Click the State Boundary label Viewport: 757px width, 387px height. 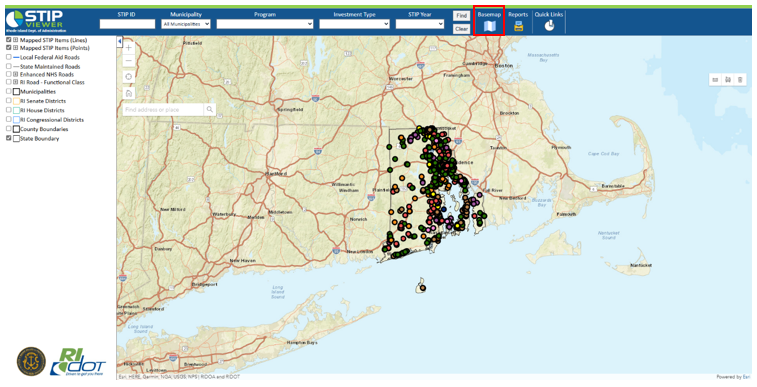pyautogui.click(x=40, y=138)
